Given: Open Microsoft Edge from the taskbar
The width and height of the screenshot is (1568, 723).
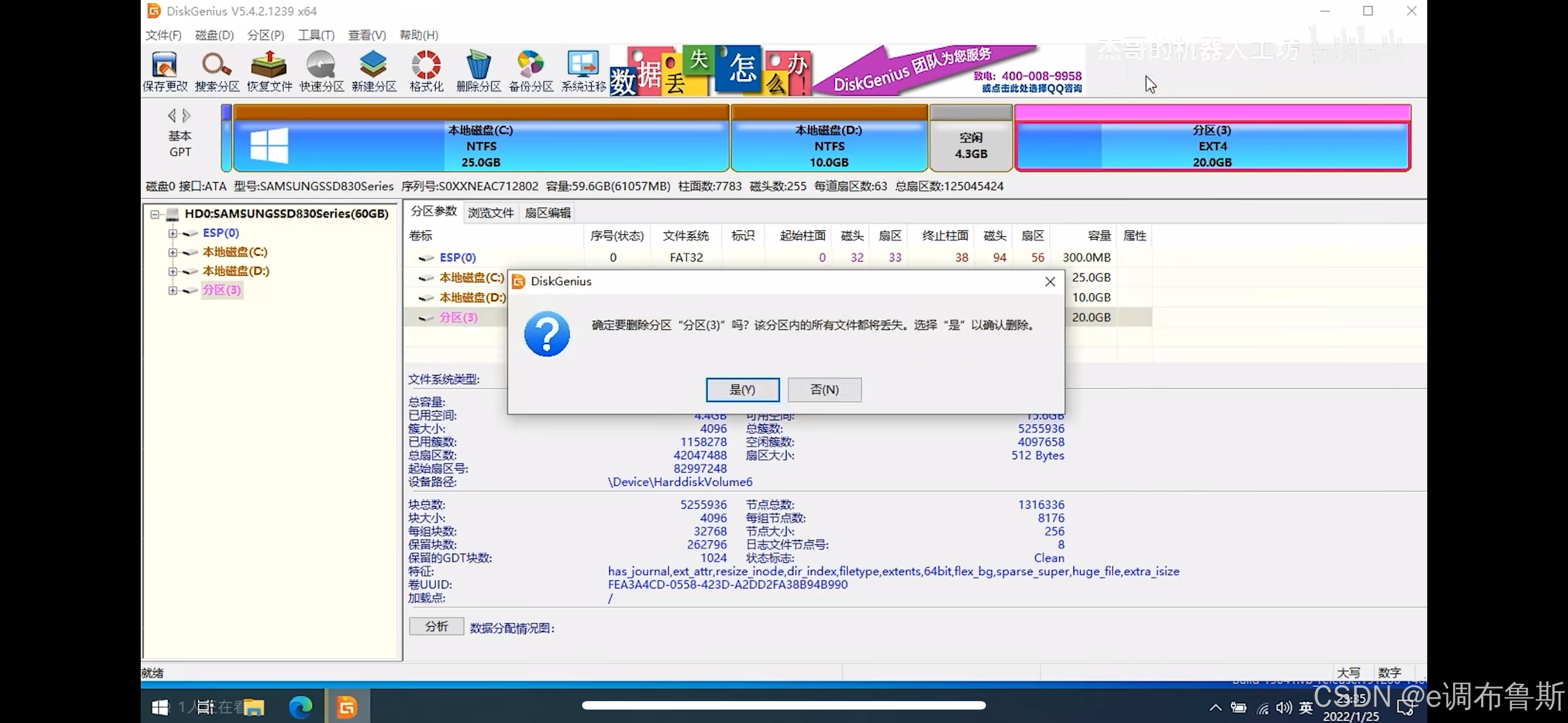Looking at the screenshot, I should (x=300, y=707).
